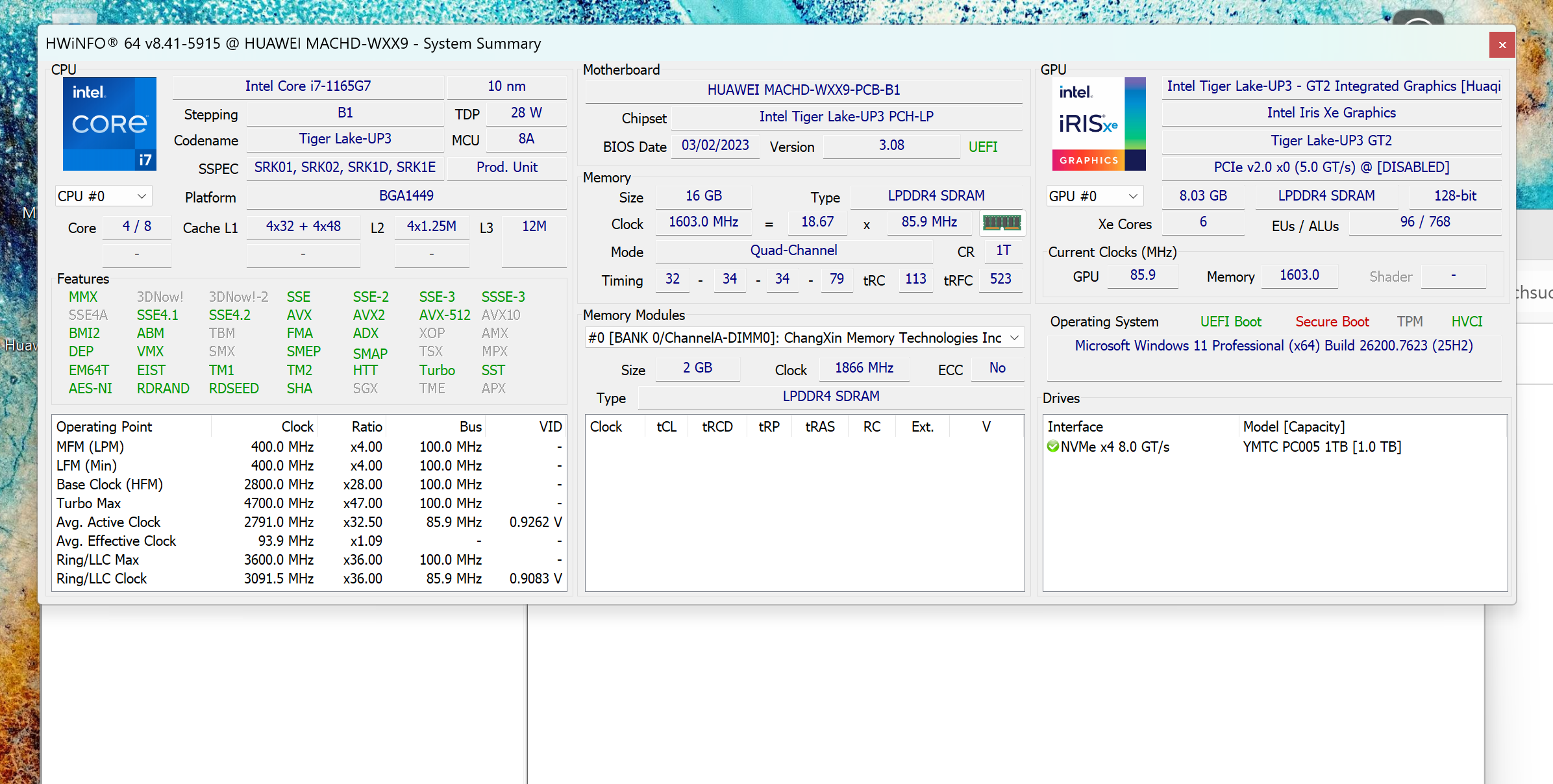Screen dimensions: 1553x784
Task: Click the BGA1449 platform value
Action: pyautogui.click(x=406, y=196)
